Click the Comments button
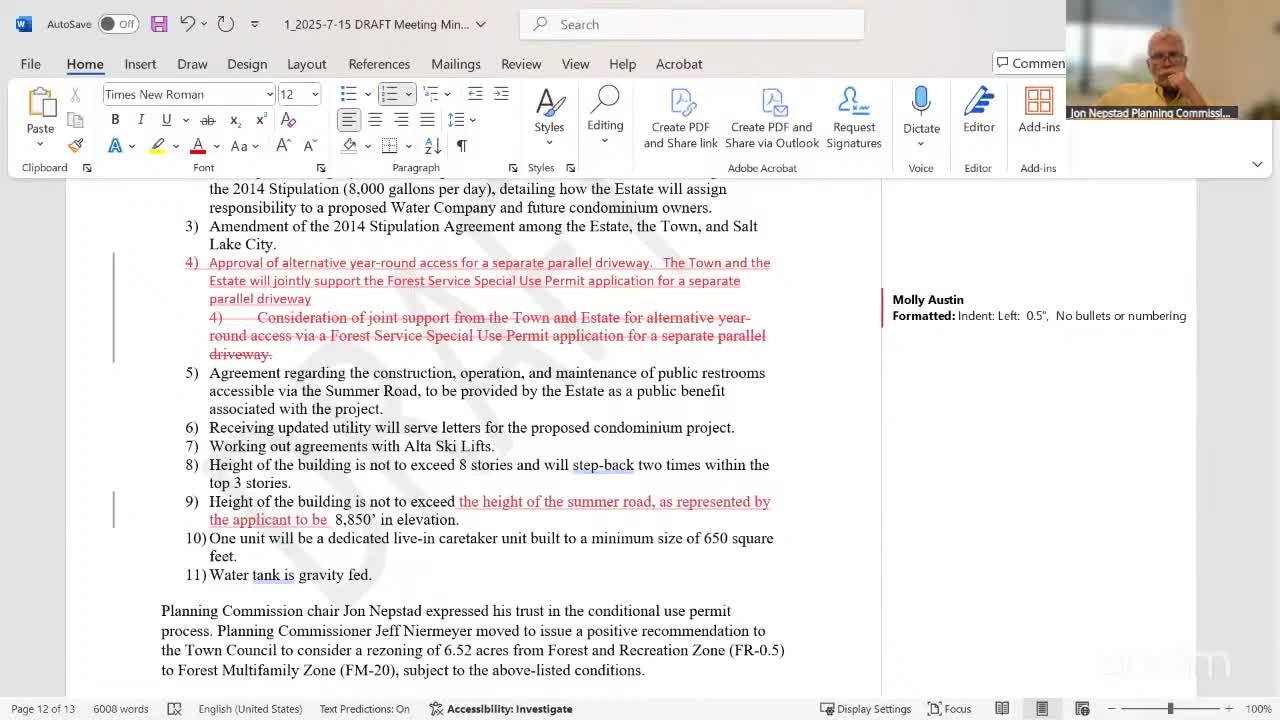This screenshot has height=720, width=1280. 1030,63
